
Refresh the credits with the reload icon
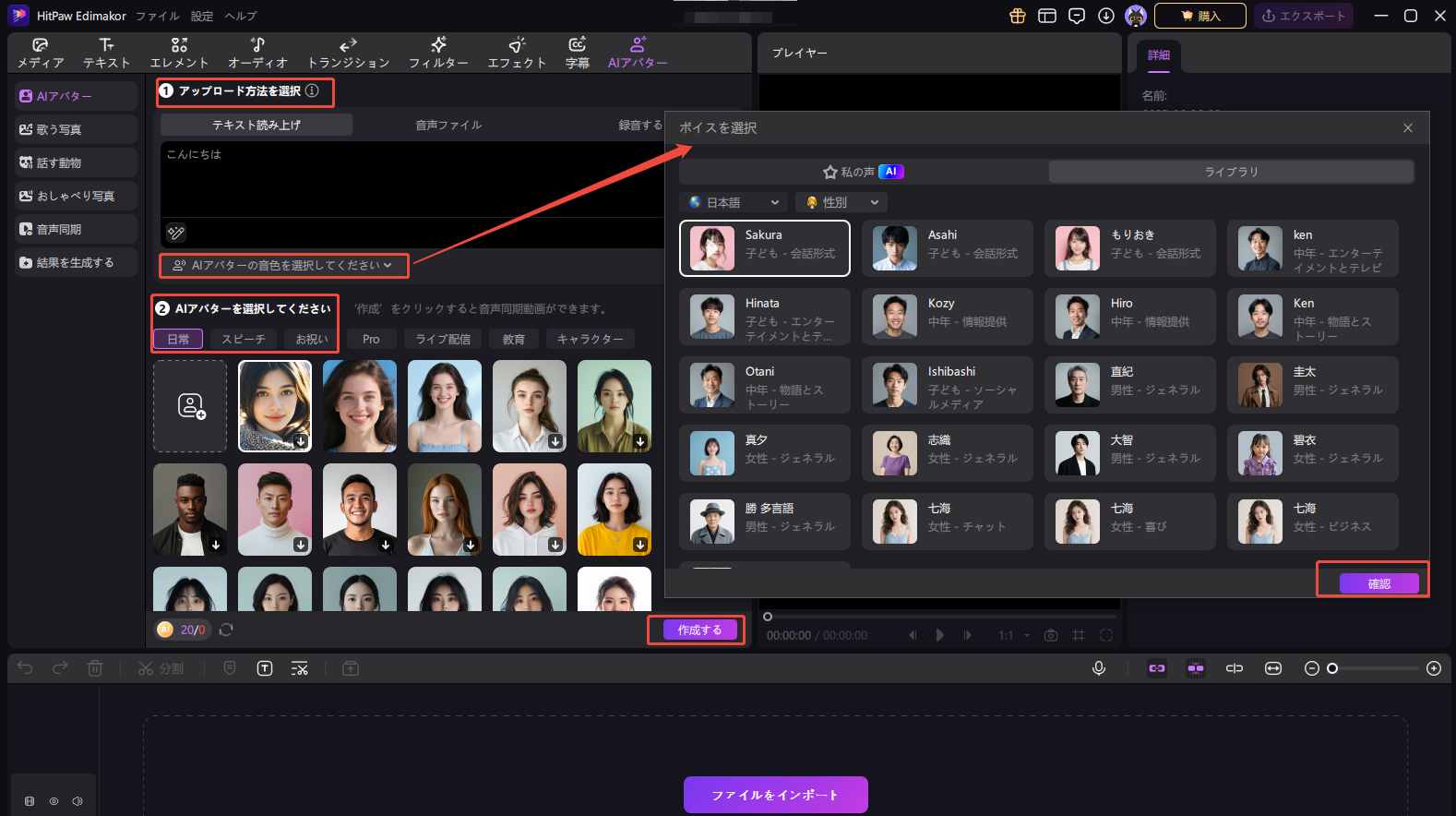click(x=226, y=630)
